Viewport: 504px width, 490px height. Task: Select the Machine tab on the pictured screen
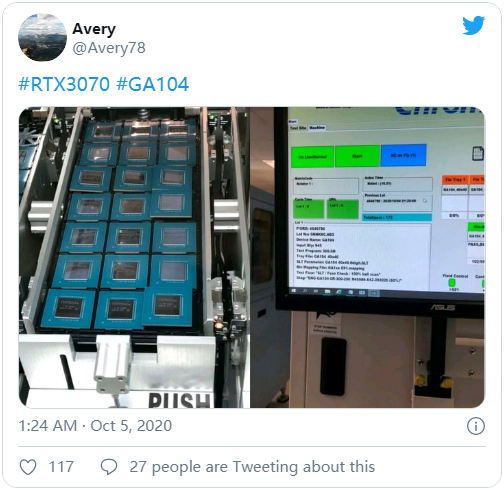point(317,128)
